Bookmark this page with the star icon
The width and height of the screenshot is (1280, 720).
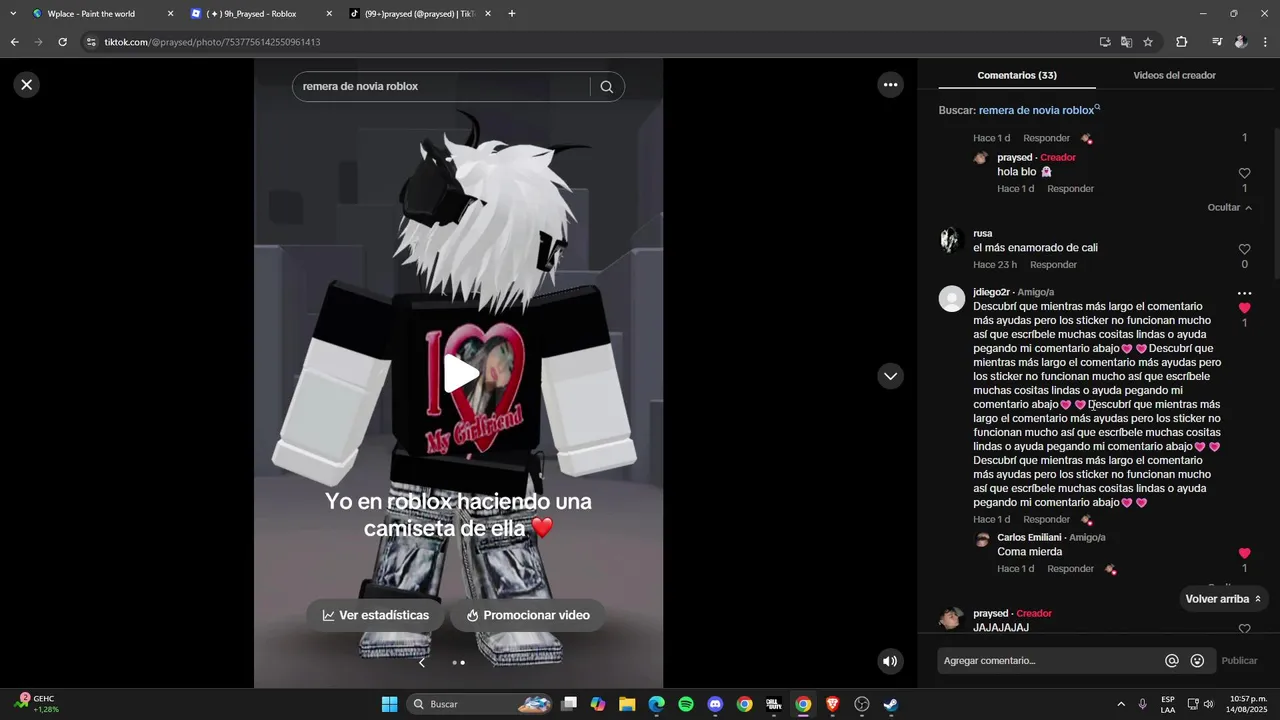[1148, 42]
